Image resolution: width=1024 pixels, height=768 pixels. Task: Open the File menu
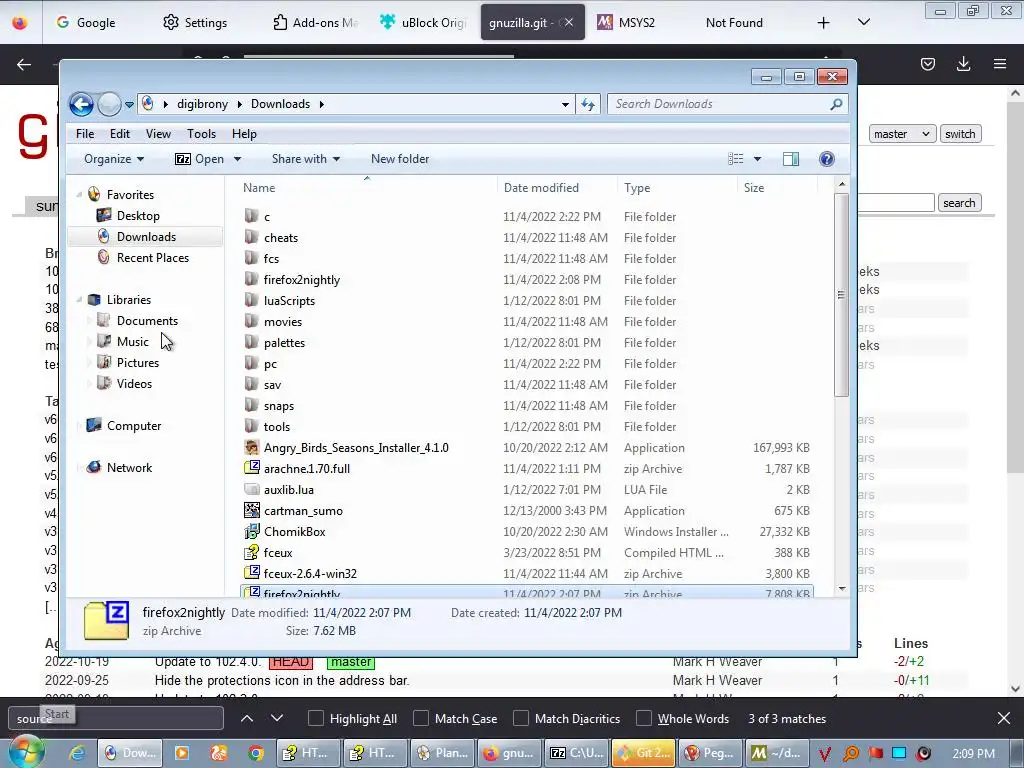85,134
